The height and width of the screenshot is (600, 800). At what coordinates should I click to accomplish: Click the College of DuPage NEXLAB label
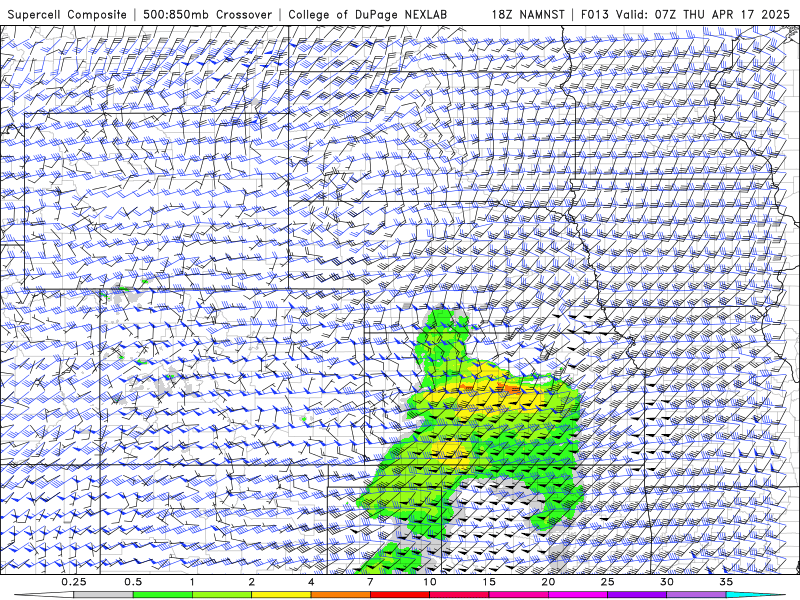point(367,14)
